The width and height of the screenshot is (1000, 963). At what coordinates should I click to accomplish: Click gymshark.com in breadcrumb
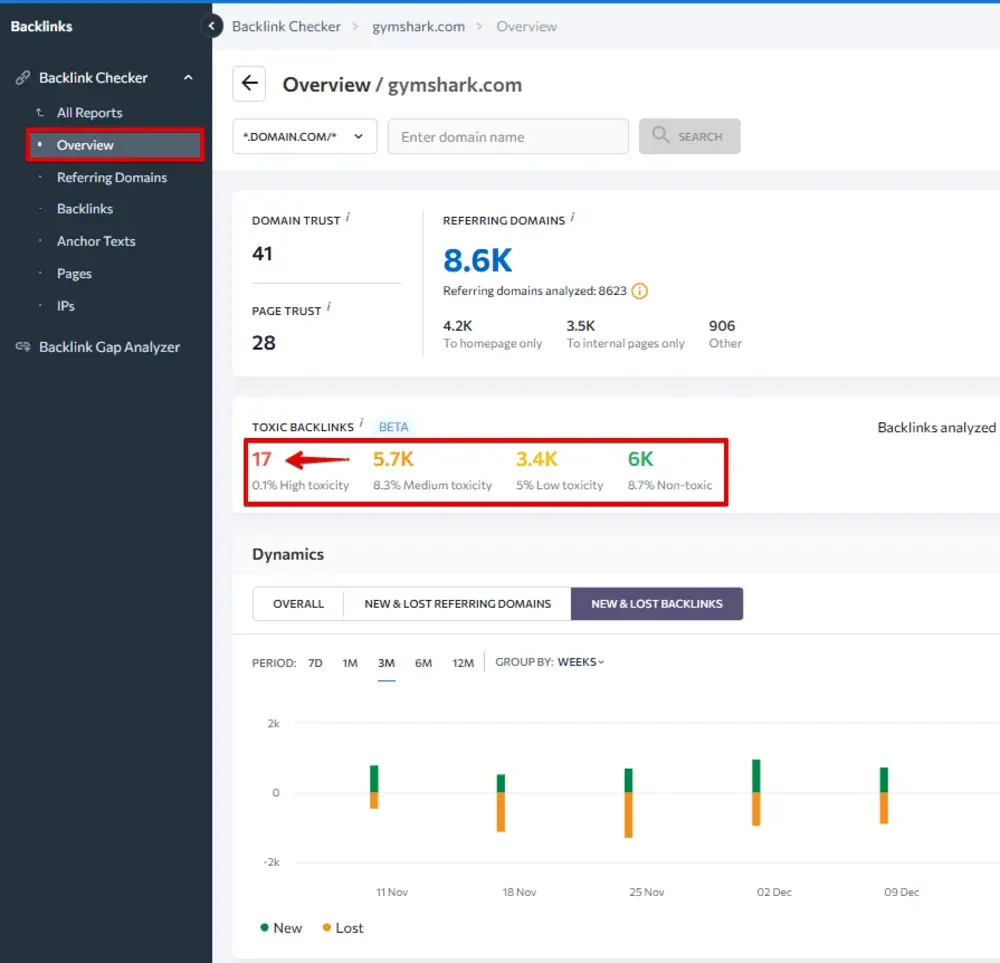click(x=418, y=27)
